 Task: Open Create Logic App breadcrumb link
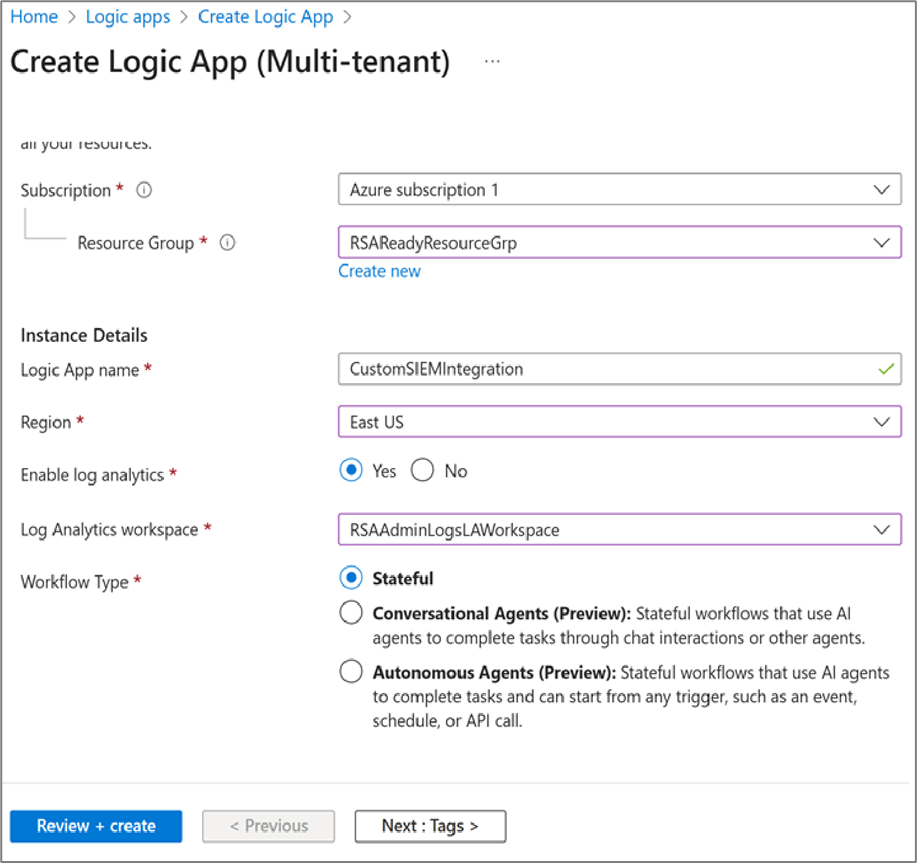265,17
